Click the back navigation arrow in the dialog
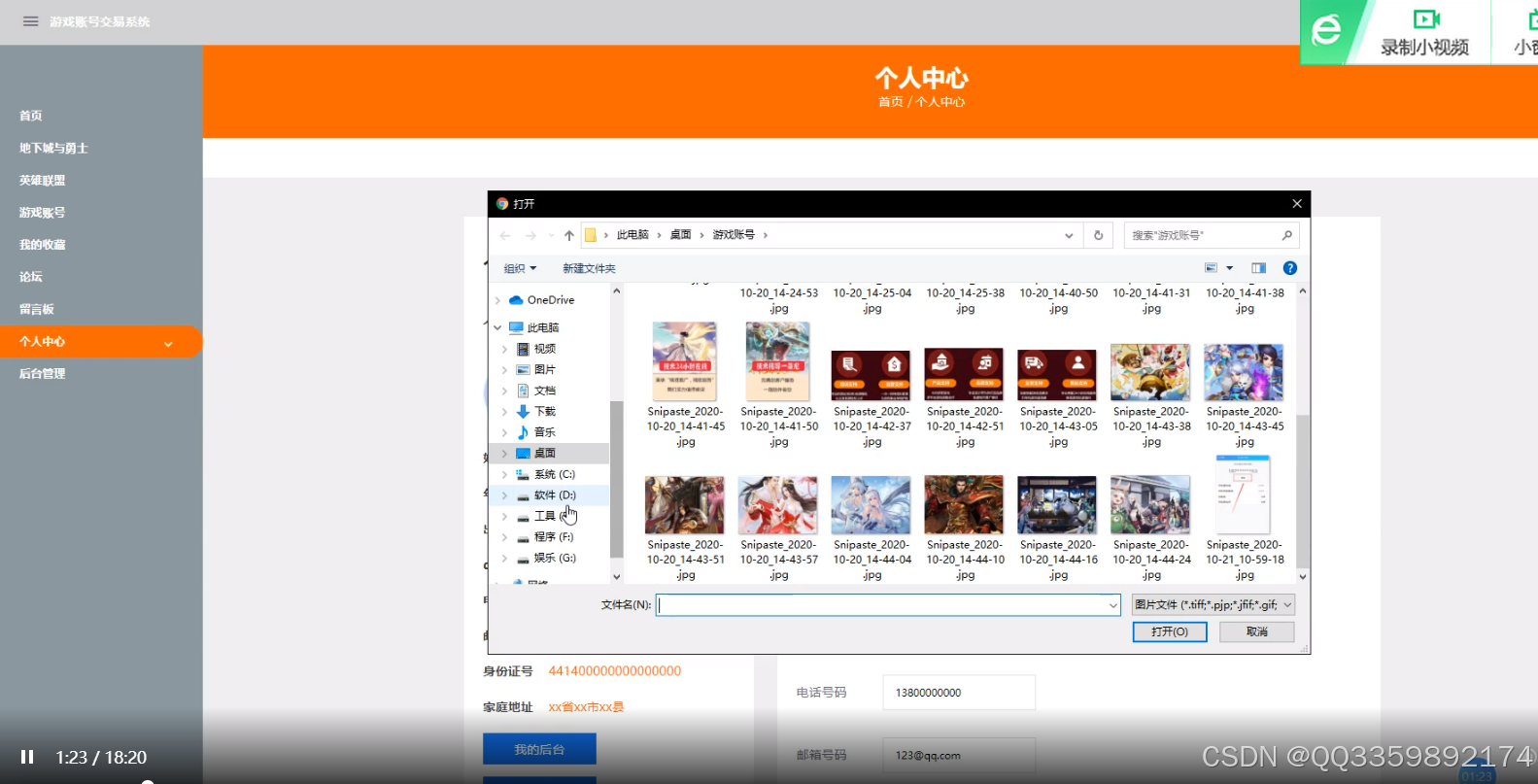Image resolution: width=1538 pixels, height=784 pixels. tap(505, 235)
